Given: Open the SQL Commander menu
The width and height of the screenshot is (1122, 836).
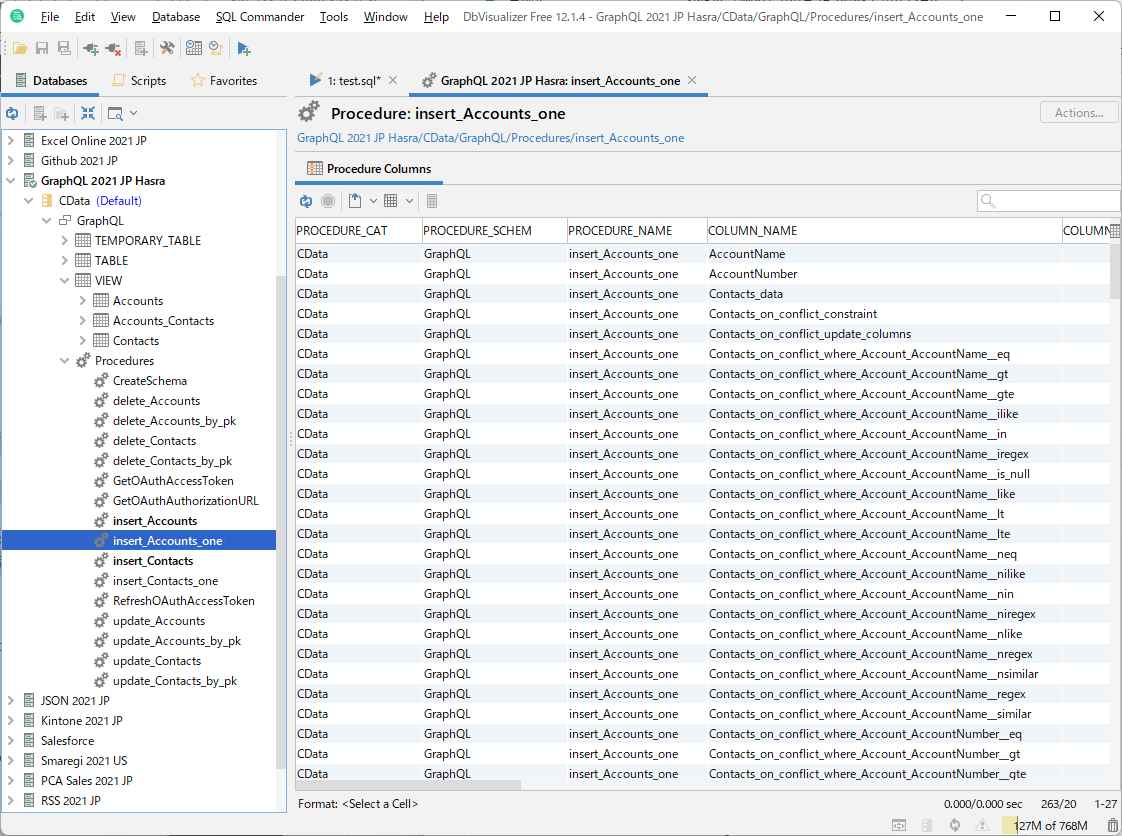Looking at the screenshot, I should pyautogui.click(x=260, y=16).
